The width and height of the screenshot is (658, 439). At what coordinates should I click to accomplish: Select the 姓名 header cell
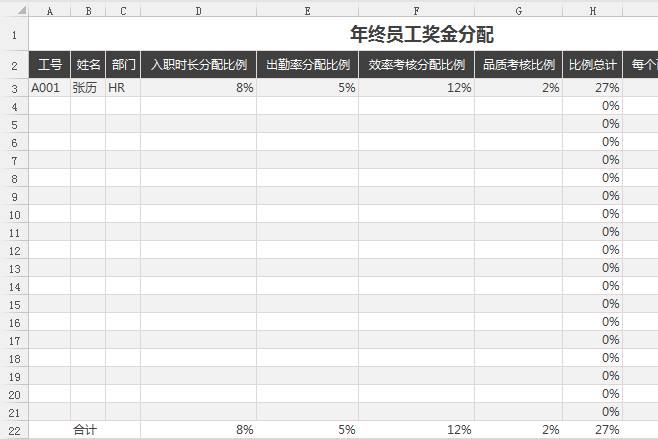88,65
